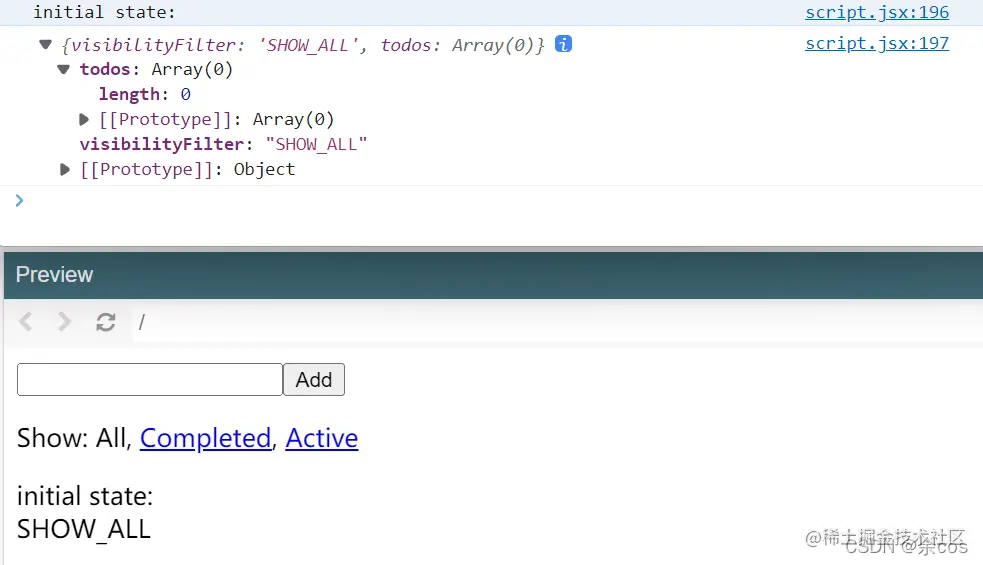Focus the new todo text input
983x565 pixels.
[150, 379]
